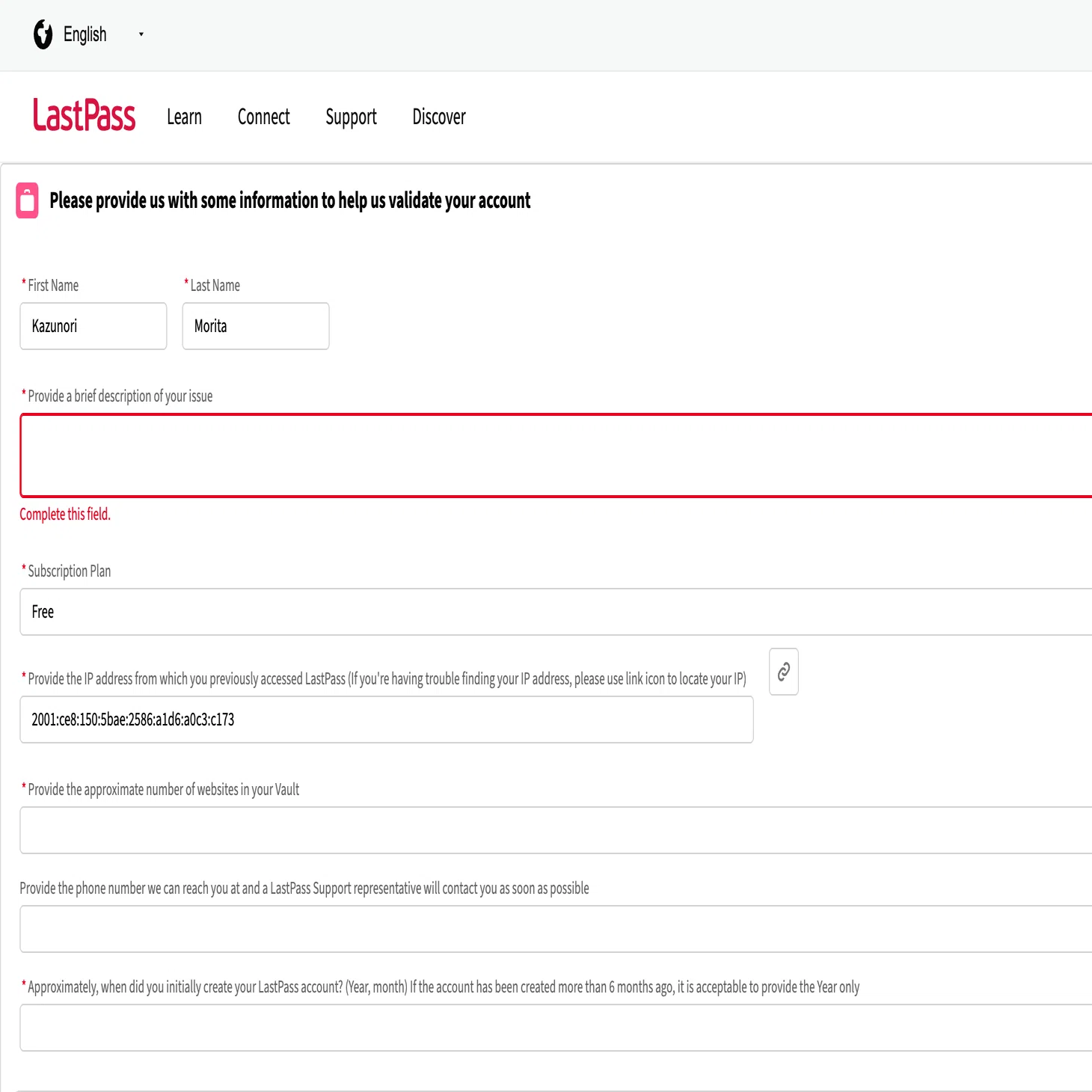Click the globe language icon
The height and width of the screenshot is (1092, 1092).
(x=43, y=34)
